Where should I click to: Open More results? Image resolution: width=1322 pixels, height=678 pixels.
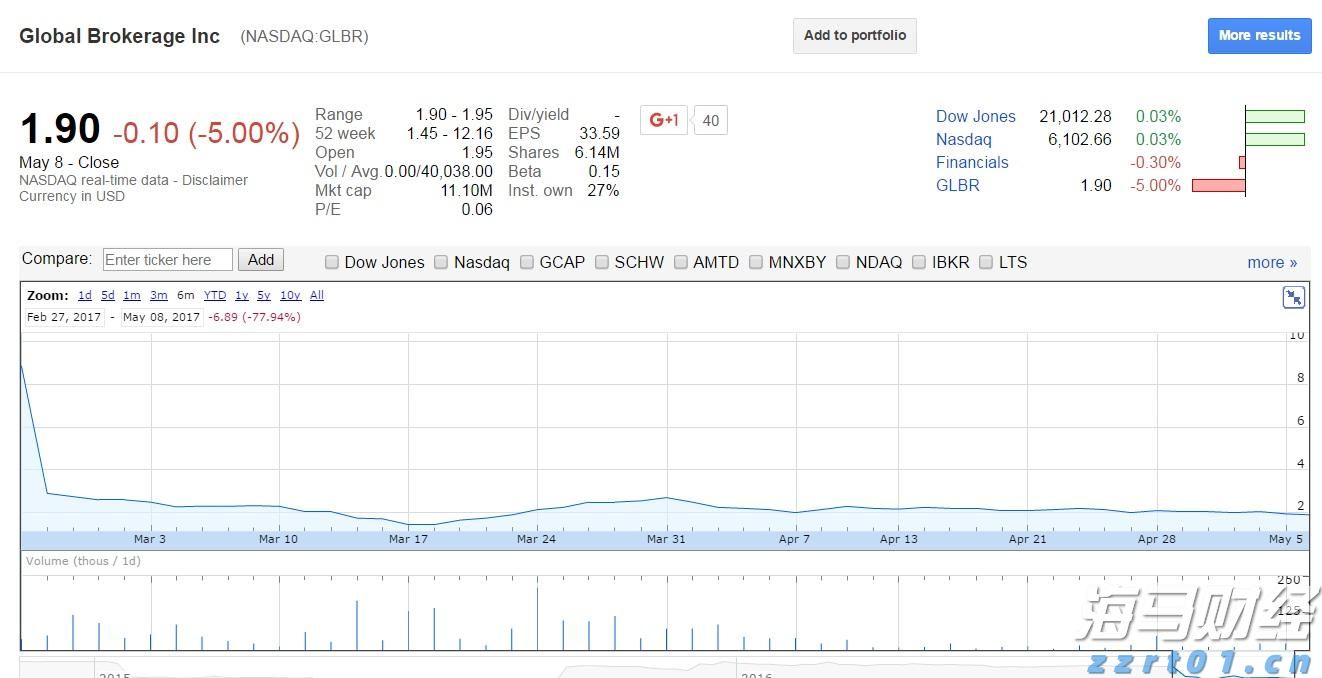pos(1258,35)
